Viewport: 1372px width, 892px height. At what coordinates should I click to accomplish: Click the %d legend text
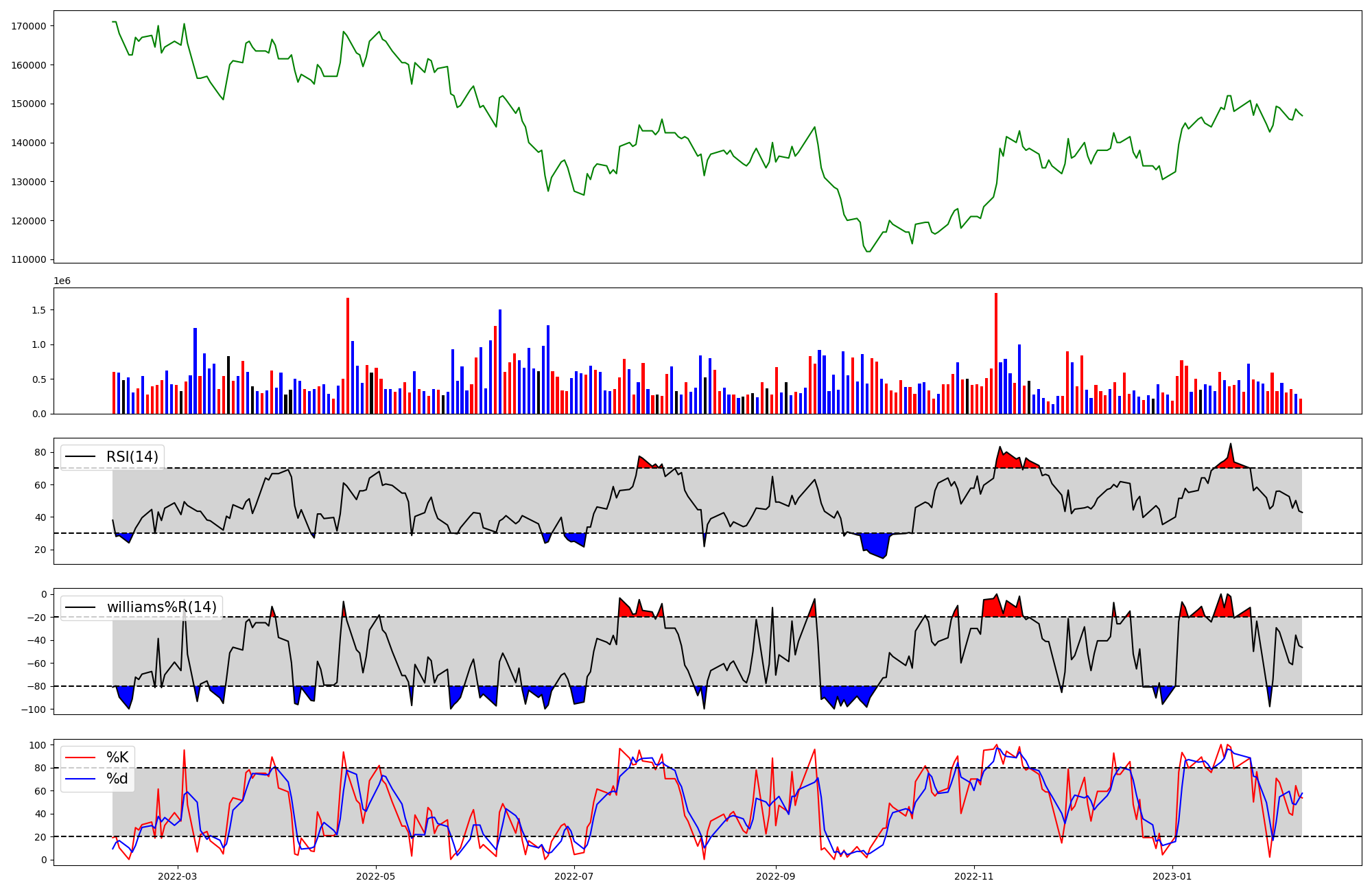point(117,779)
